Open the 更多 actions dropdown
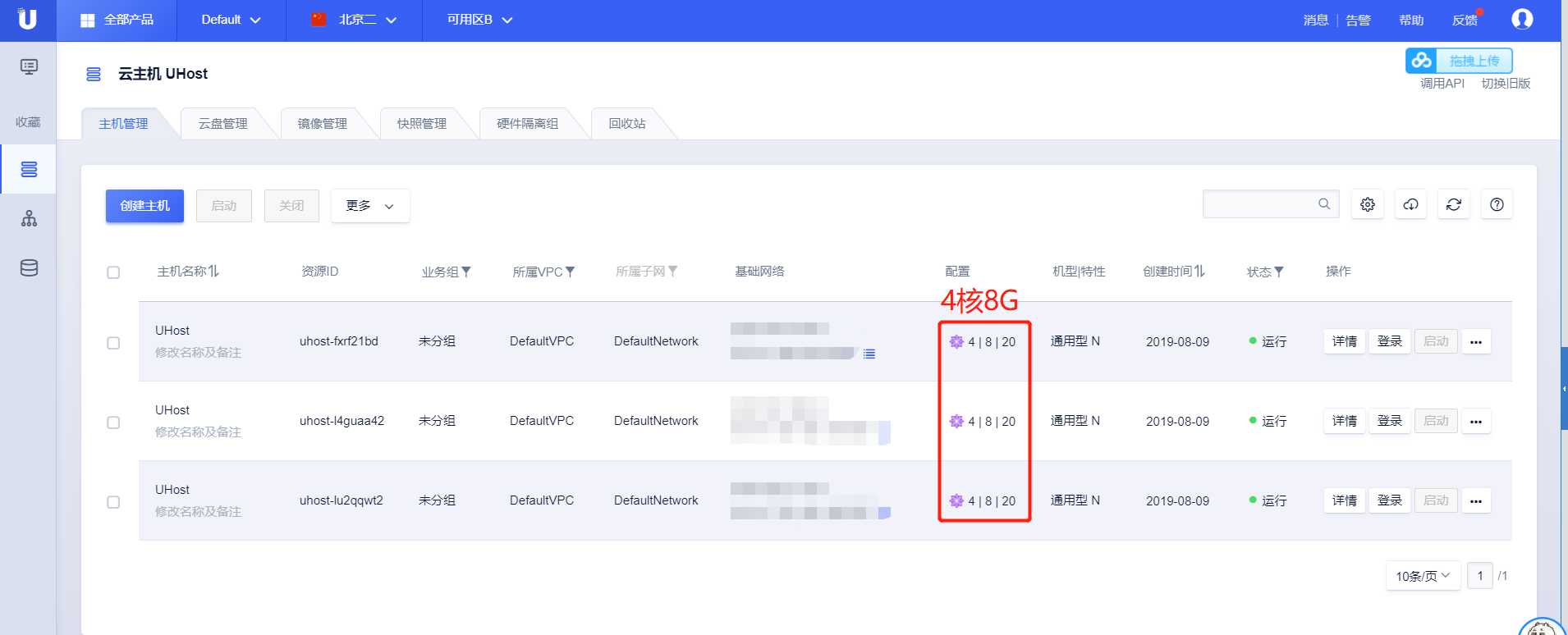The width and height of the screenshot is (1568, 635). point(370,206)
